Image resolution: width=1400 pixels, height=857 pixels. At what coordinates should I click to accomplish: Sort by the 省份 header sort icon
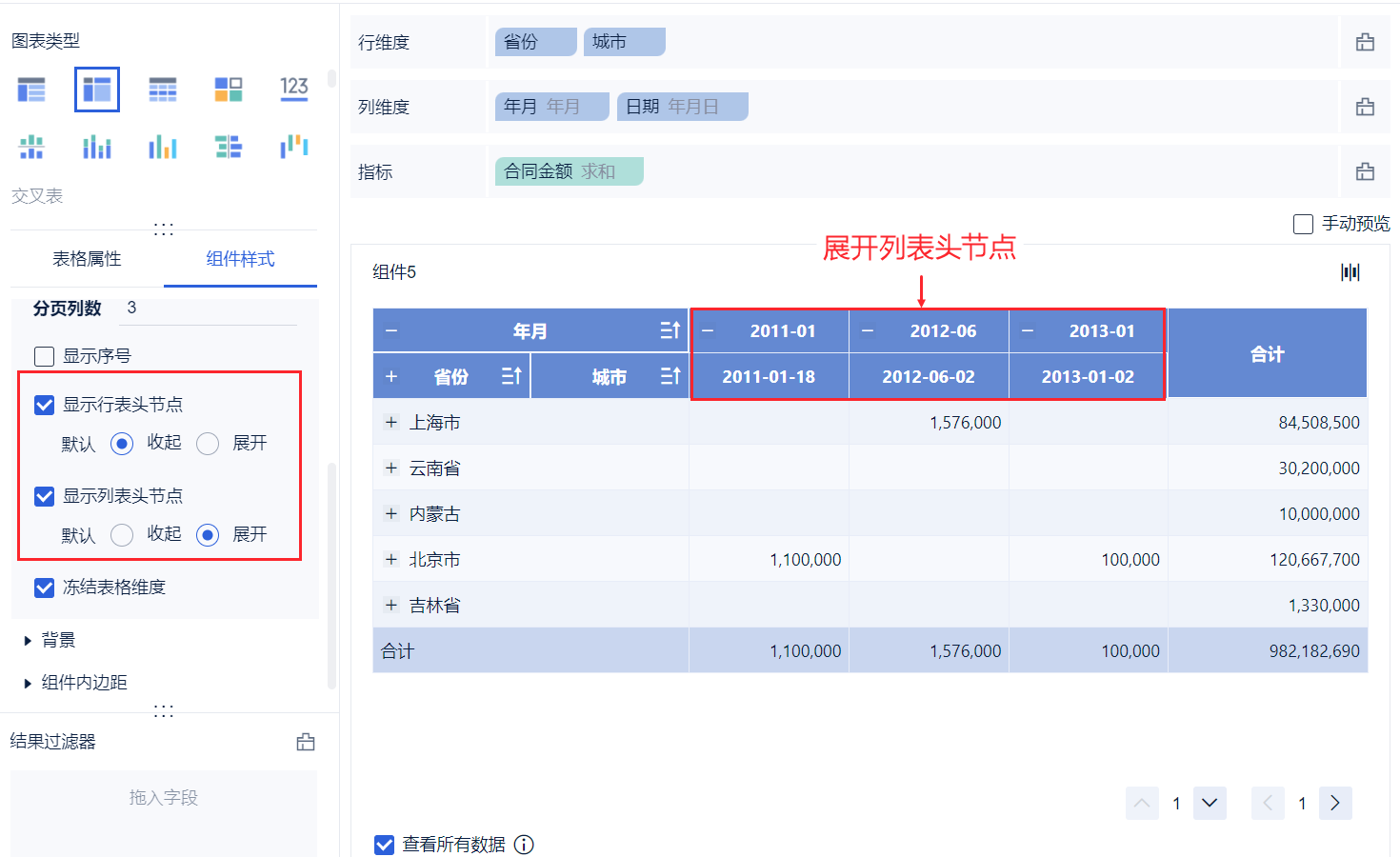pos(511,376)
